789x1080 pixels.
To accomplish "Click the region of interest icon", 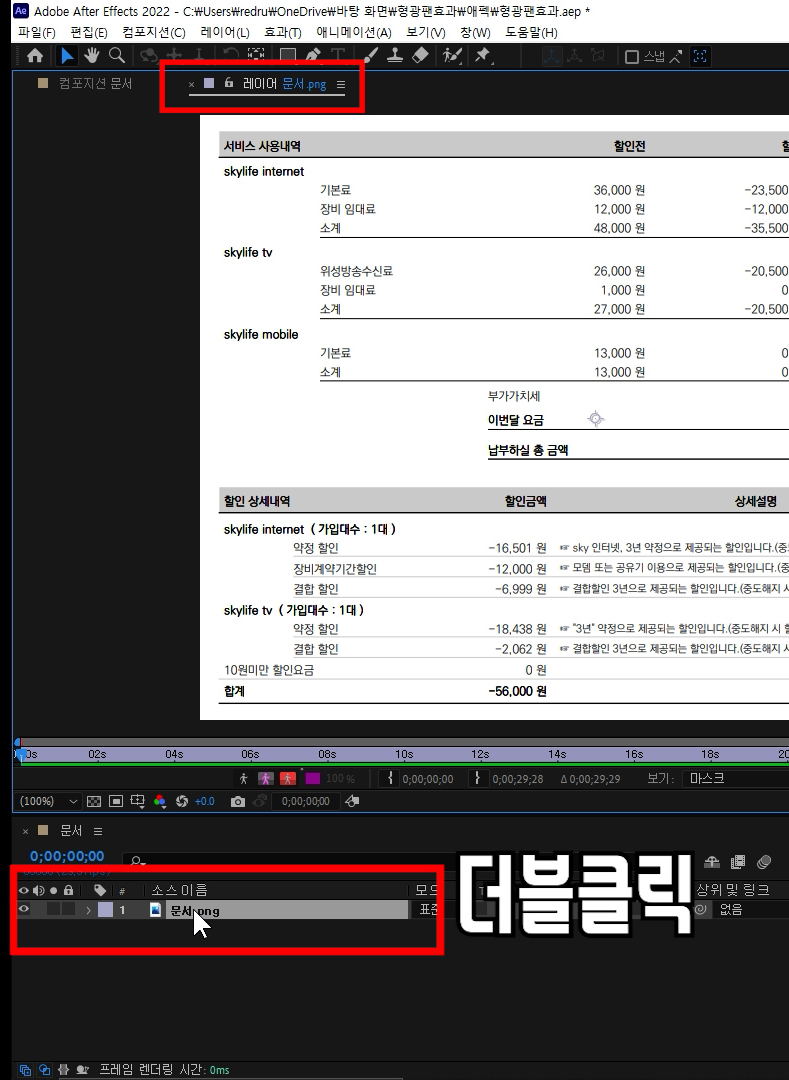I will point(116,801).
